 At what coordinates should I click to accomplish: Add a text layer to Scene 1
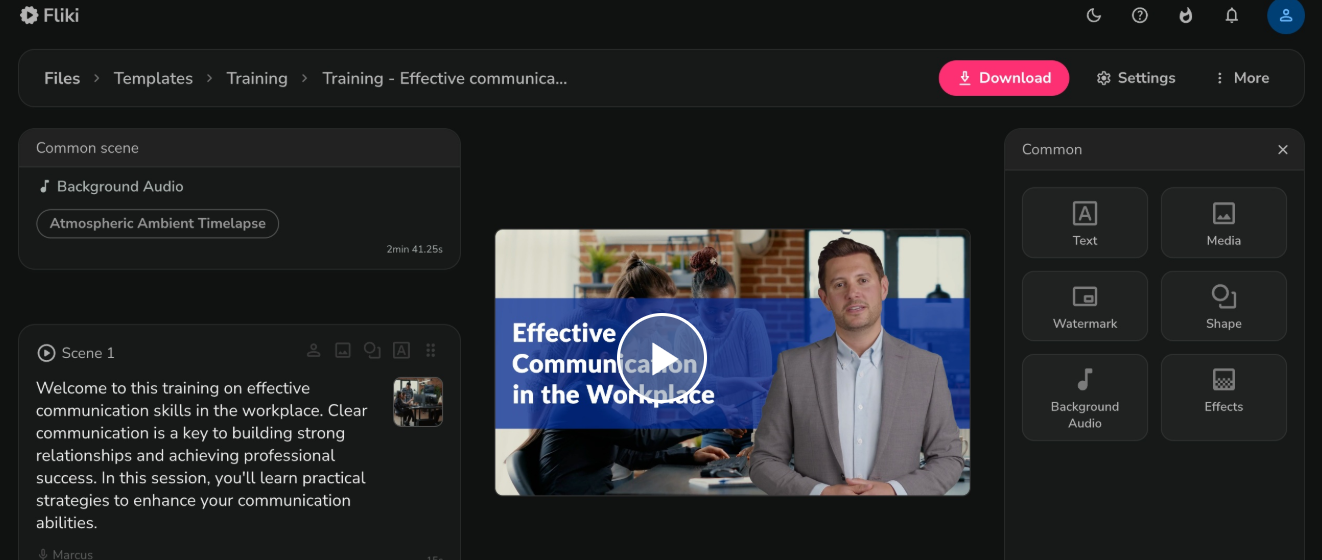pyautogui.click(x=401, y=350)
